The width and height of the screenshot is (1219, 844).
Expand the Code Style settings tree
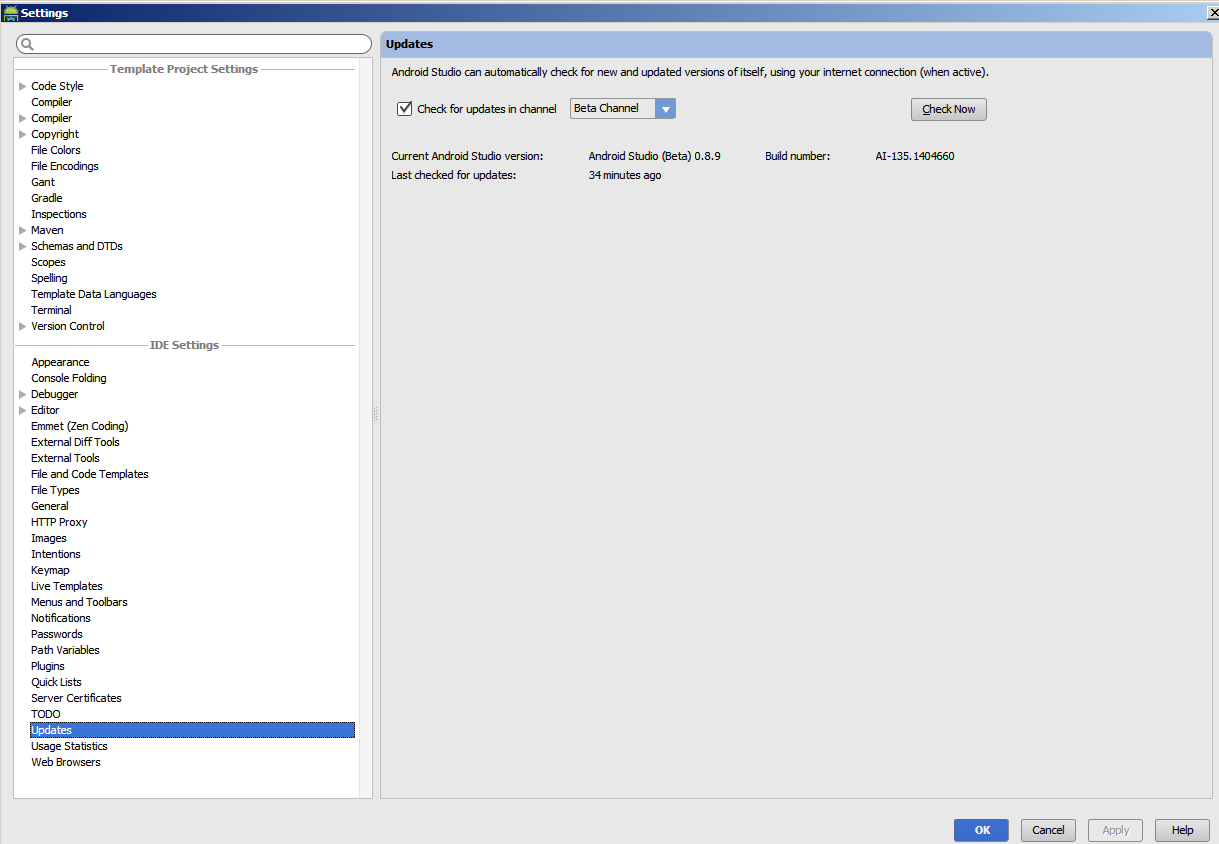(x=21, y=86)
